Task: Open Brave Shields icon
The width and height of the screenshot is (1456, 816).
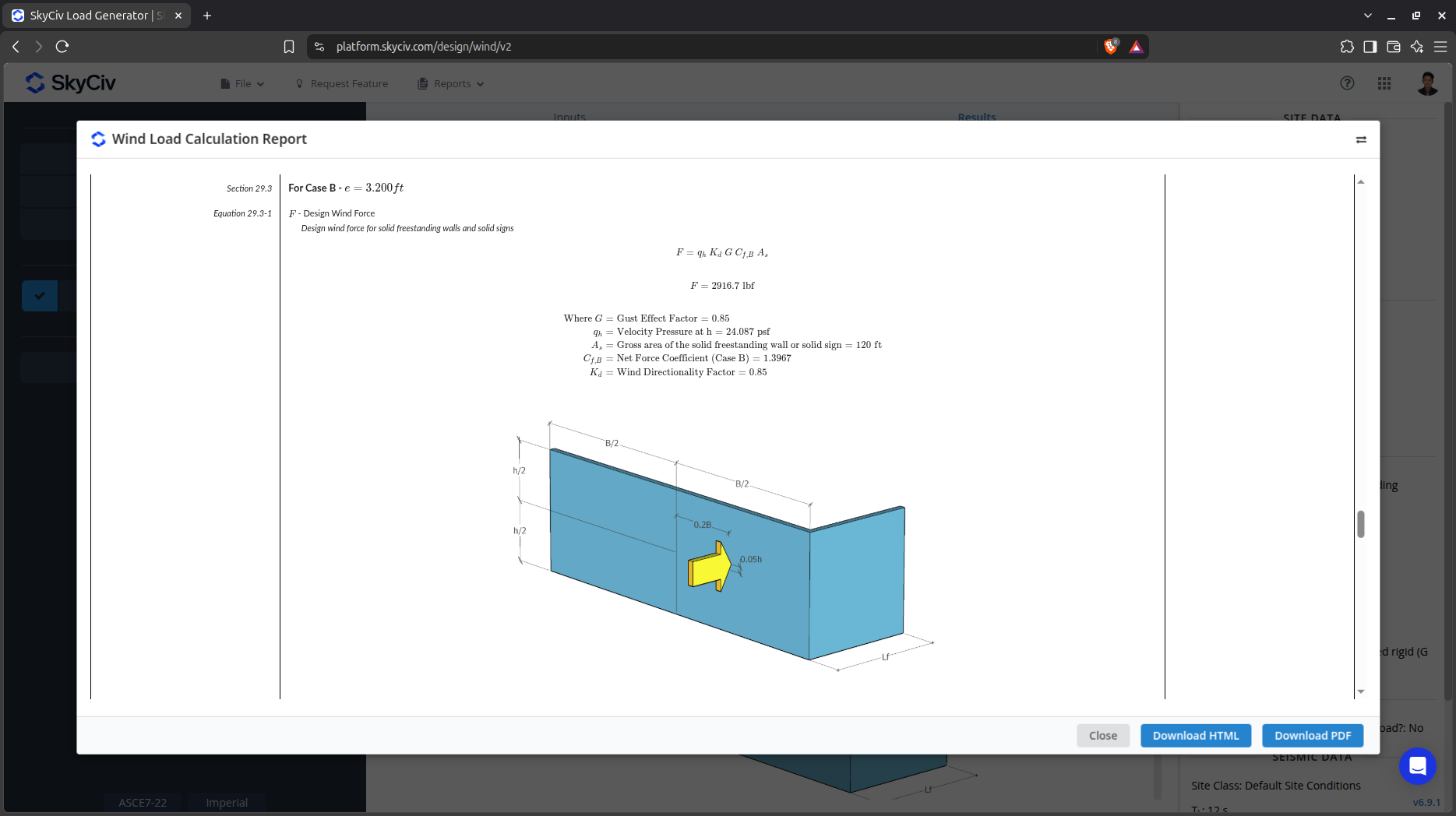Action: click(x=1112, y=47)
